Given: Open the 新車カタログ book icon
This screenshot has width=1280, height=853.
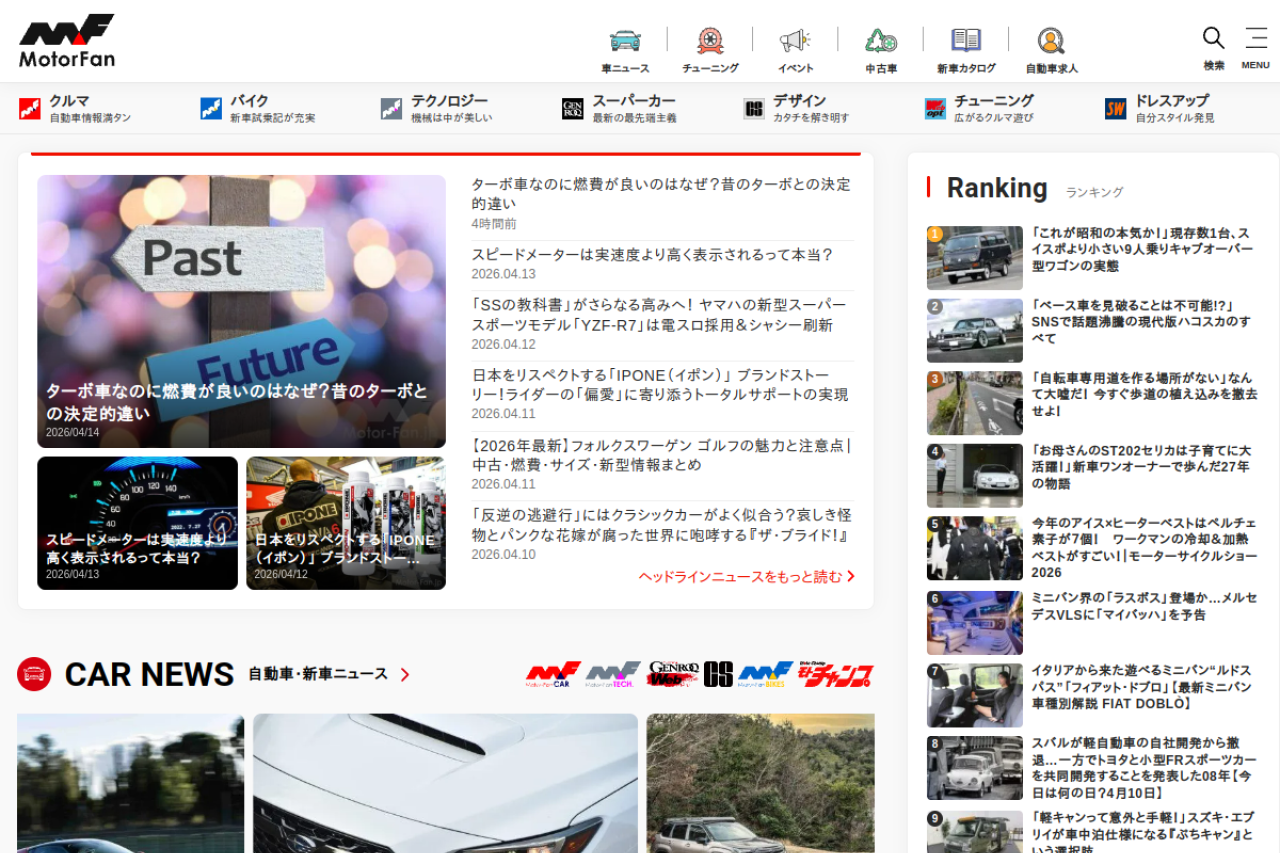Looking at the screenshot, I should click(966, 42).
